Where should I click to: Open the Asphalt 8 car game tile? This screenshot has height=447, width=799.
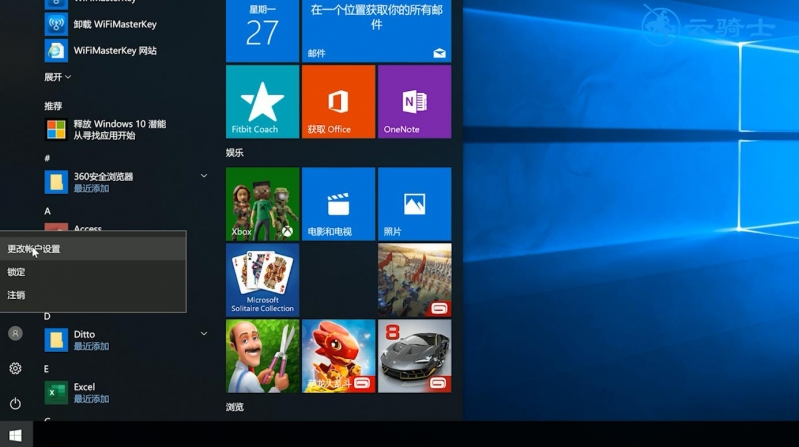tap(414, 356)
